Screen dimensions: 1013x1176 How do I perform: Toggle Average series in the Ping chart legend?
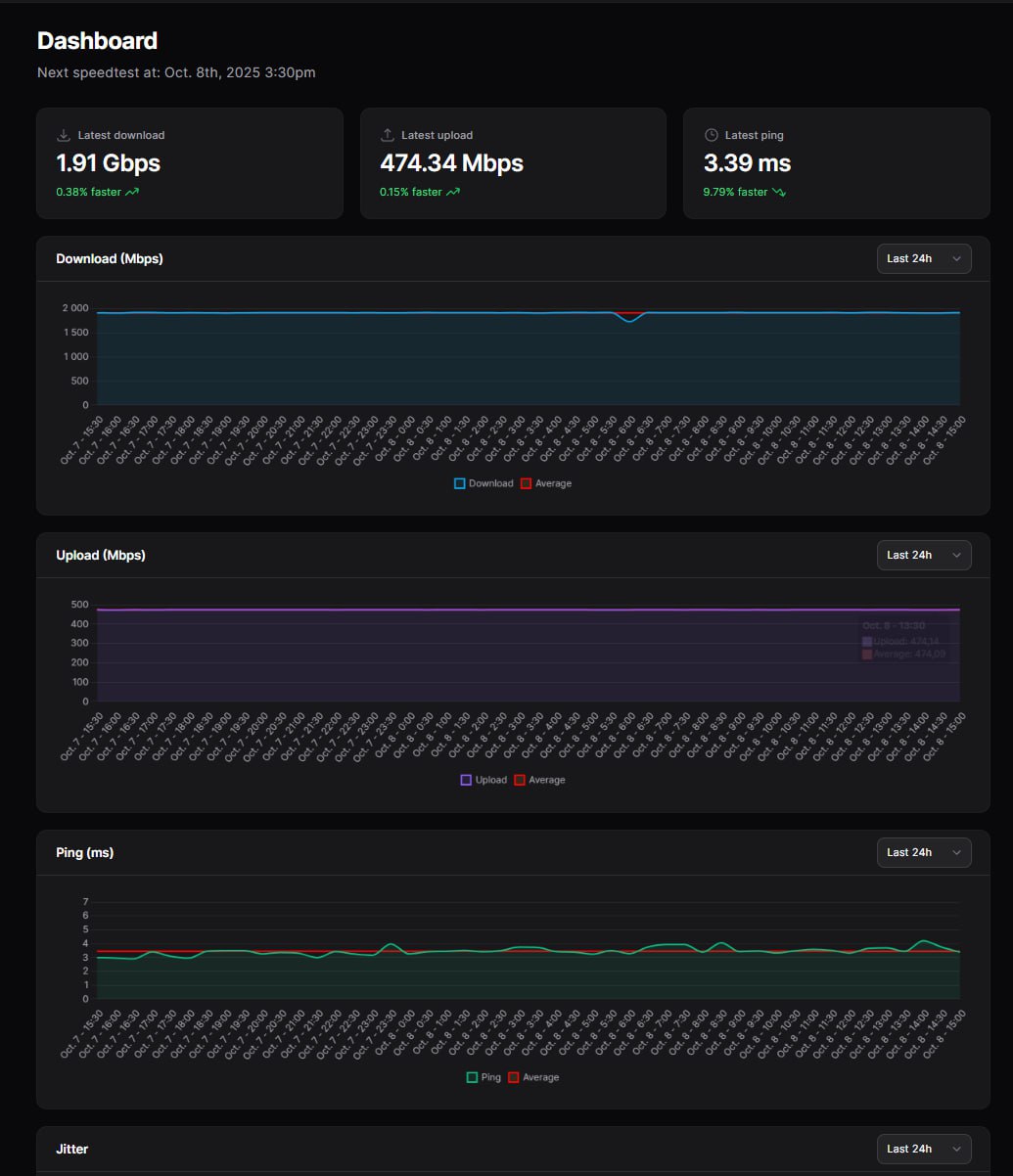(533, 1077)
